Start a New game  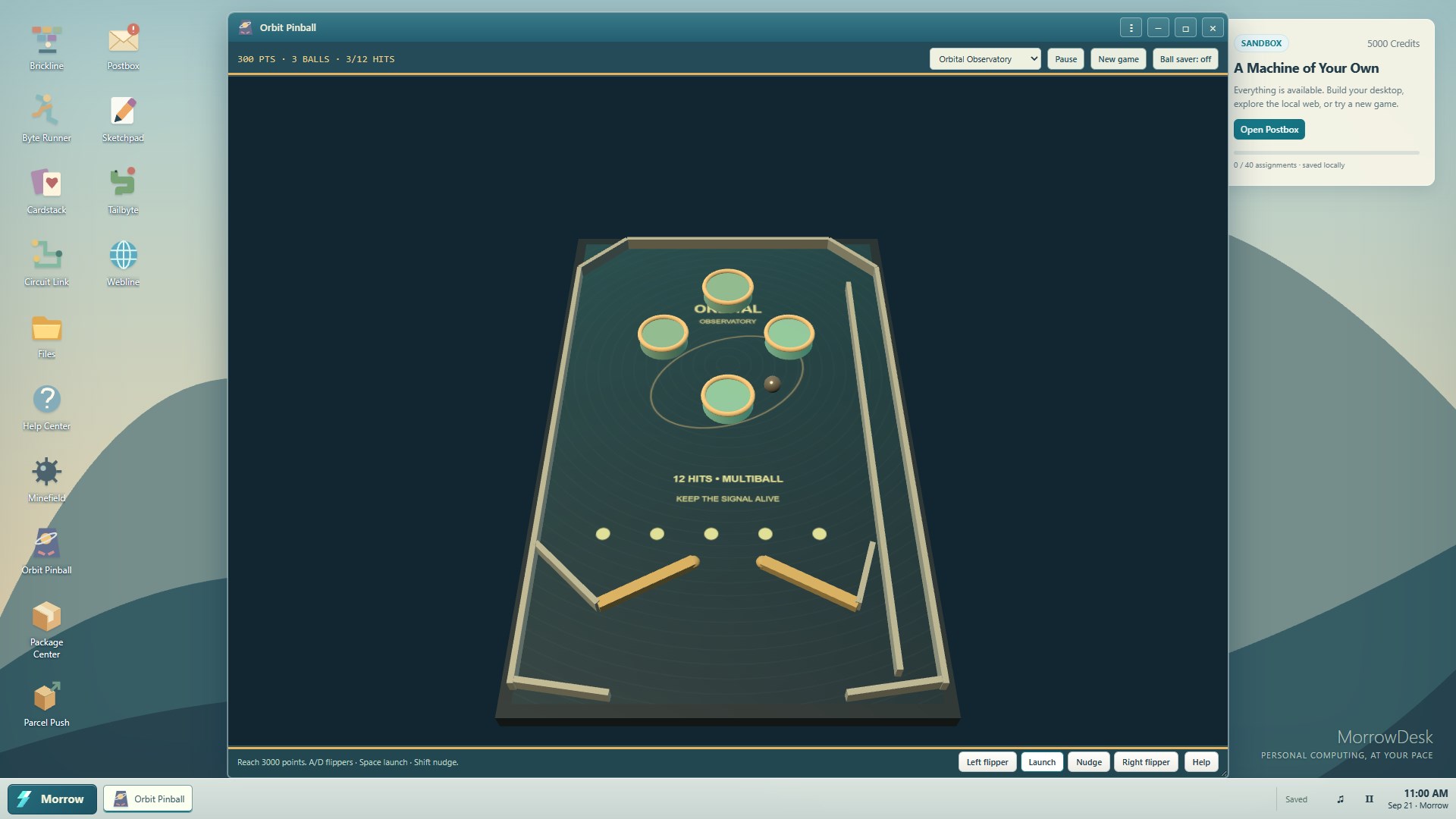point(1118,59)
